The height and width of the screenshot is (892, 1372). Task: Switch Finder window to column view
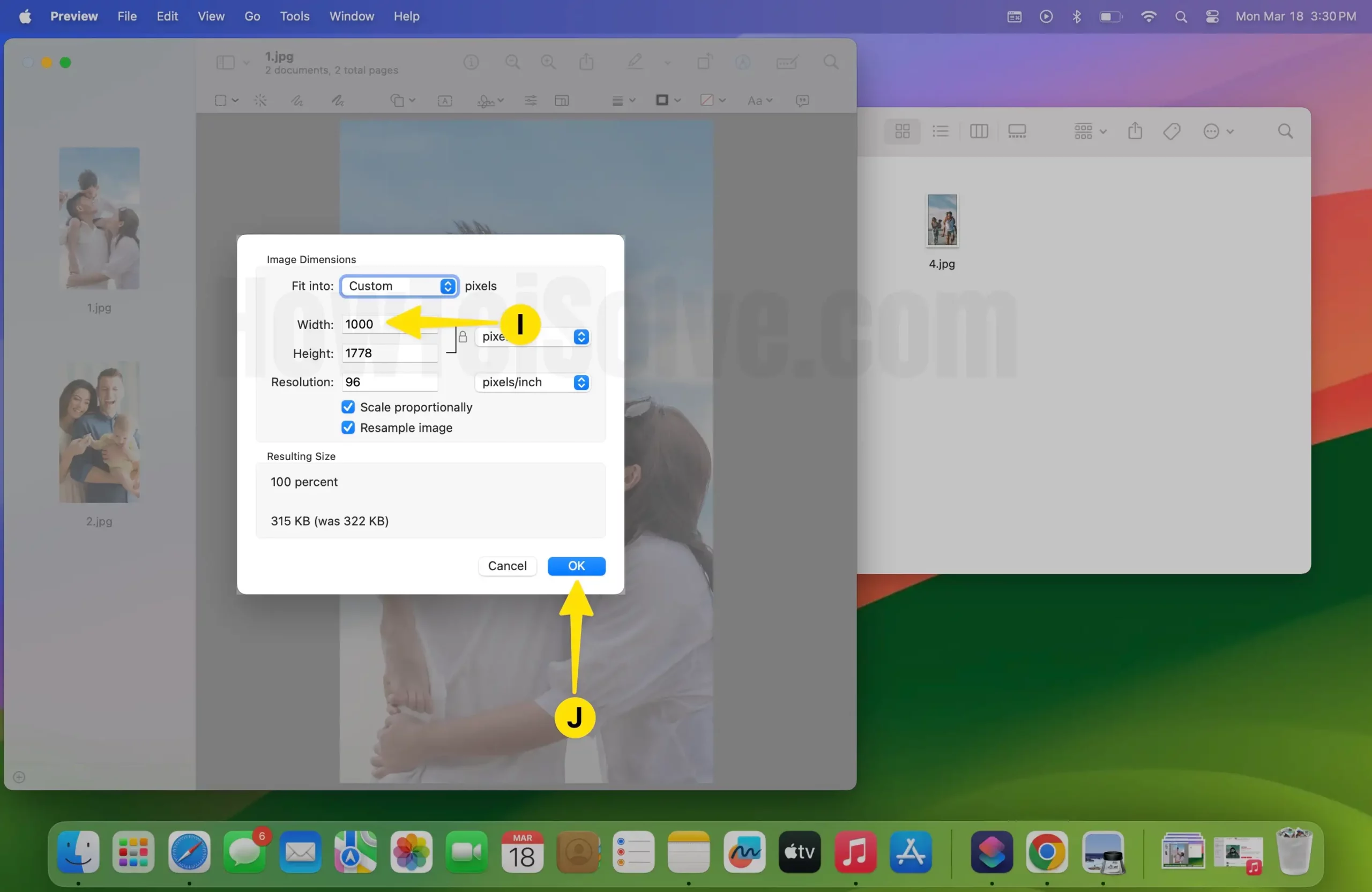tap(979, 131)
